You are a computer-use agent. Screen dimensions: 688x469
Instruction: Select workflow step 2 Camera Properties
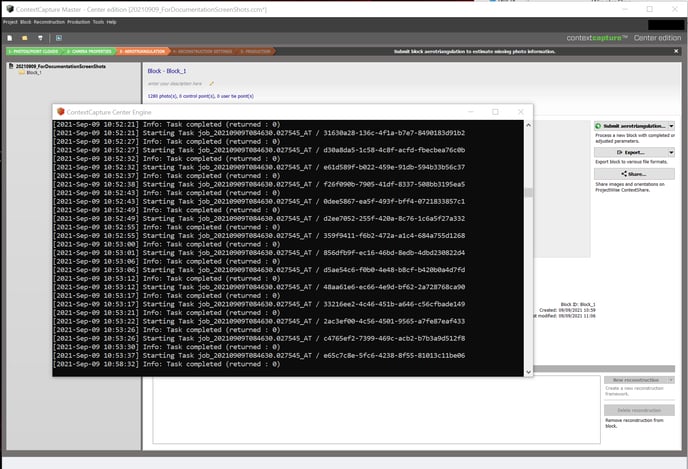[89, 51]
